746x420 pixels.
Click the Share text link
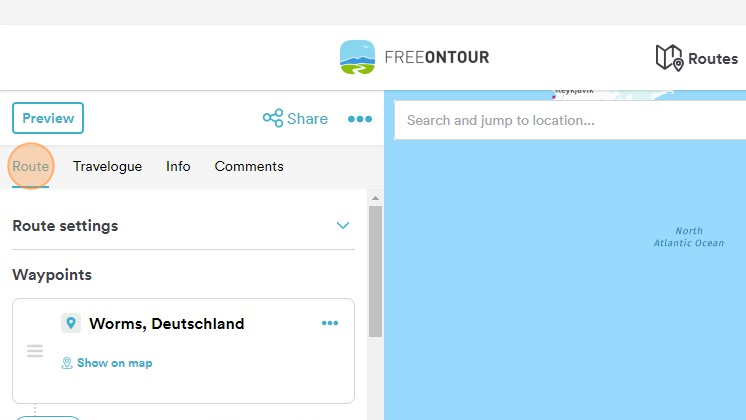click(x=307, y=118)
